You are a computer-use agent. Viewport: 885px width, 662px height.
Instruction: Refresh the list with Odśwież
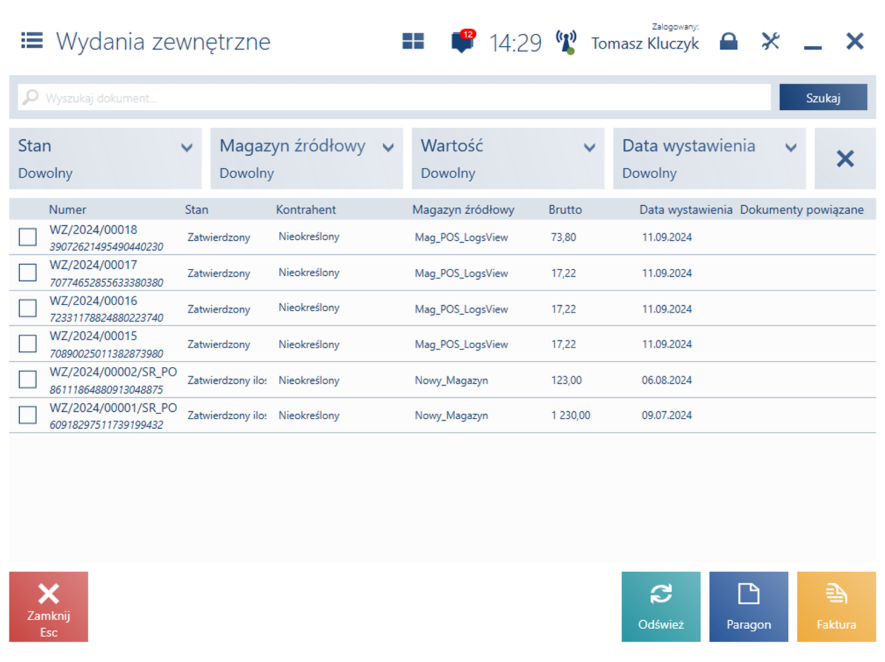pos(661,606)
